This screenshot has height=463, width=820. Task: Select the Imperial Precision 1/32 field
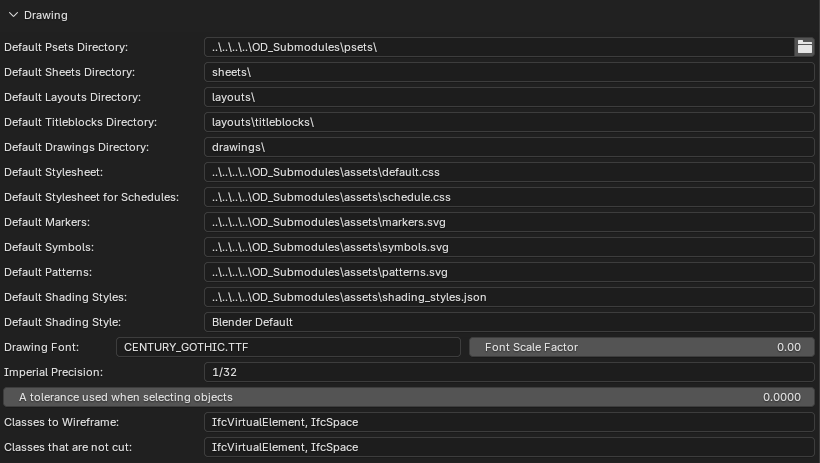509,372
